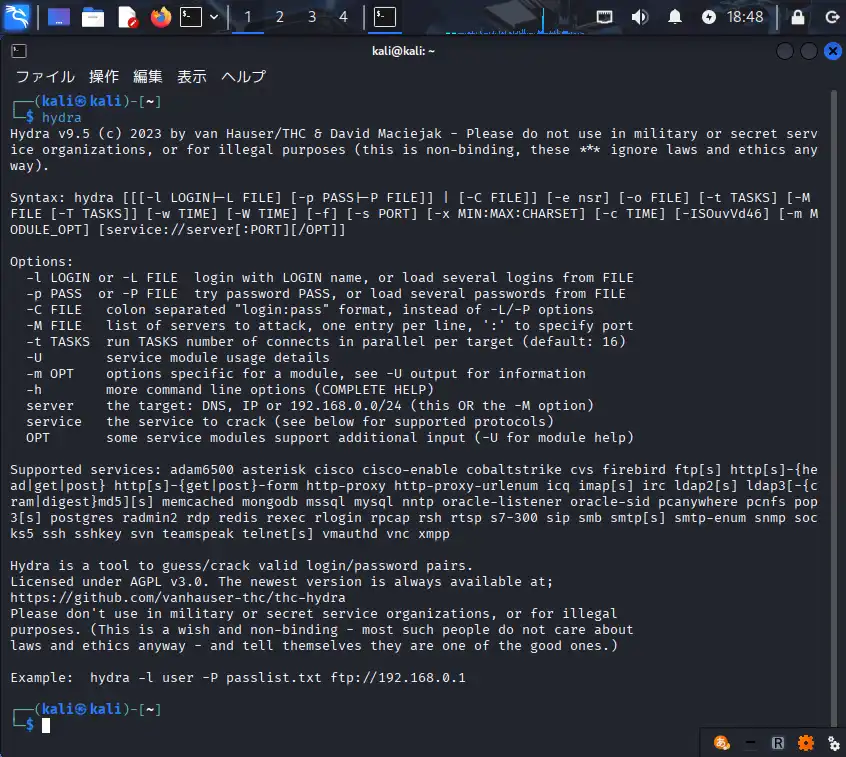Open the 編集 menu
The width and height of the screenshot is (846, 757).
148,77
